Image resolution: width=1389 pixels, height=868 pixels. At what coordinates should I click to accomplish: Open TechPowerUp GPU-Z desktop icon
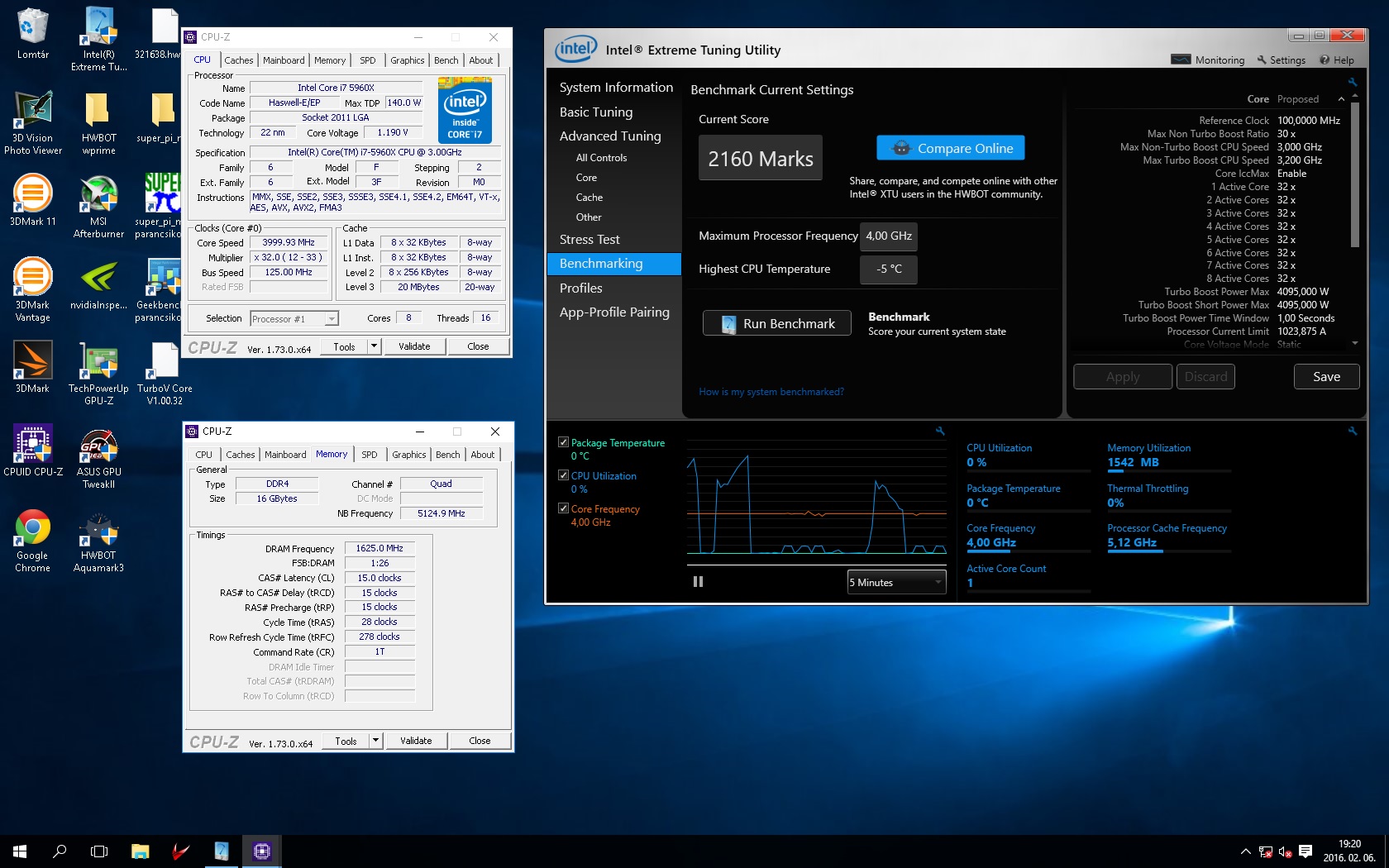click(98, 373)
